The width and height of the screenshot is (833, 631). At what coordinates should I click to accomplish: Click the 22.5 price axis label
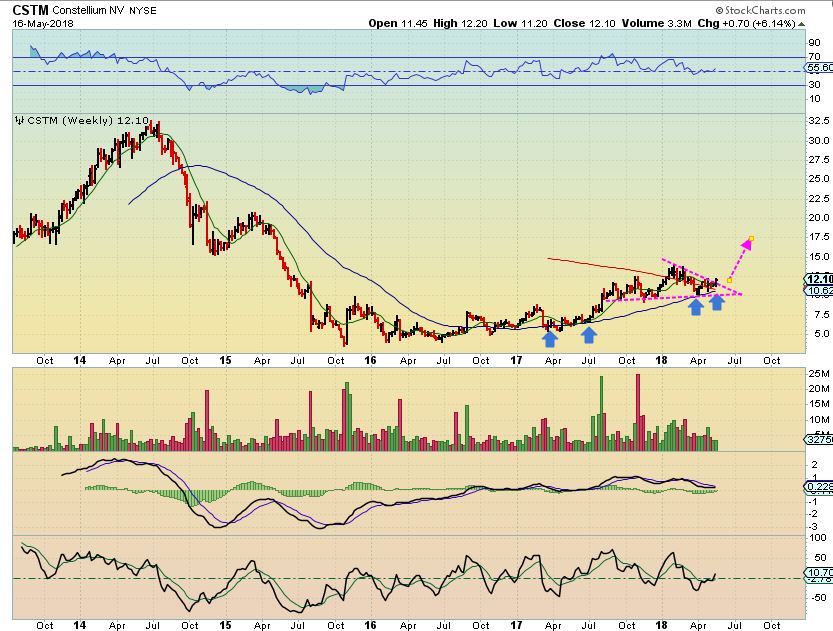tap(819, 199)
